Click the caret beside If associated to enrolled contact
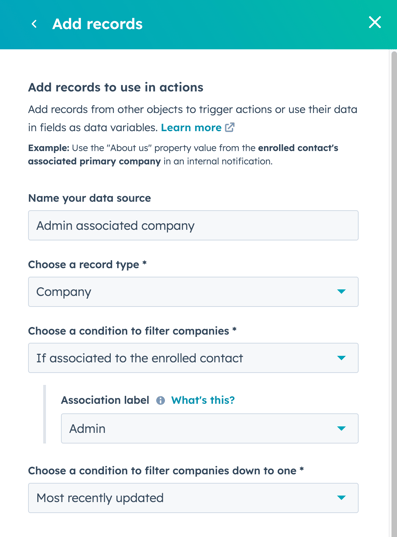This screenshot has height=537, width=397. pyautogui.click(x=341, y=358)
